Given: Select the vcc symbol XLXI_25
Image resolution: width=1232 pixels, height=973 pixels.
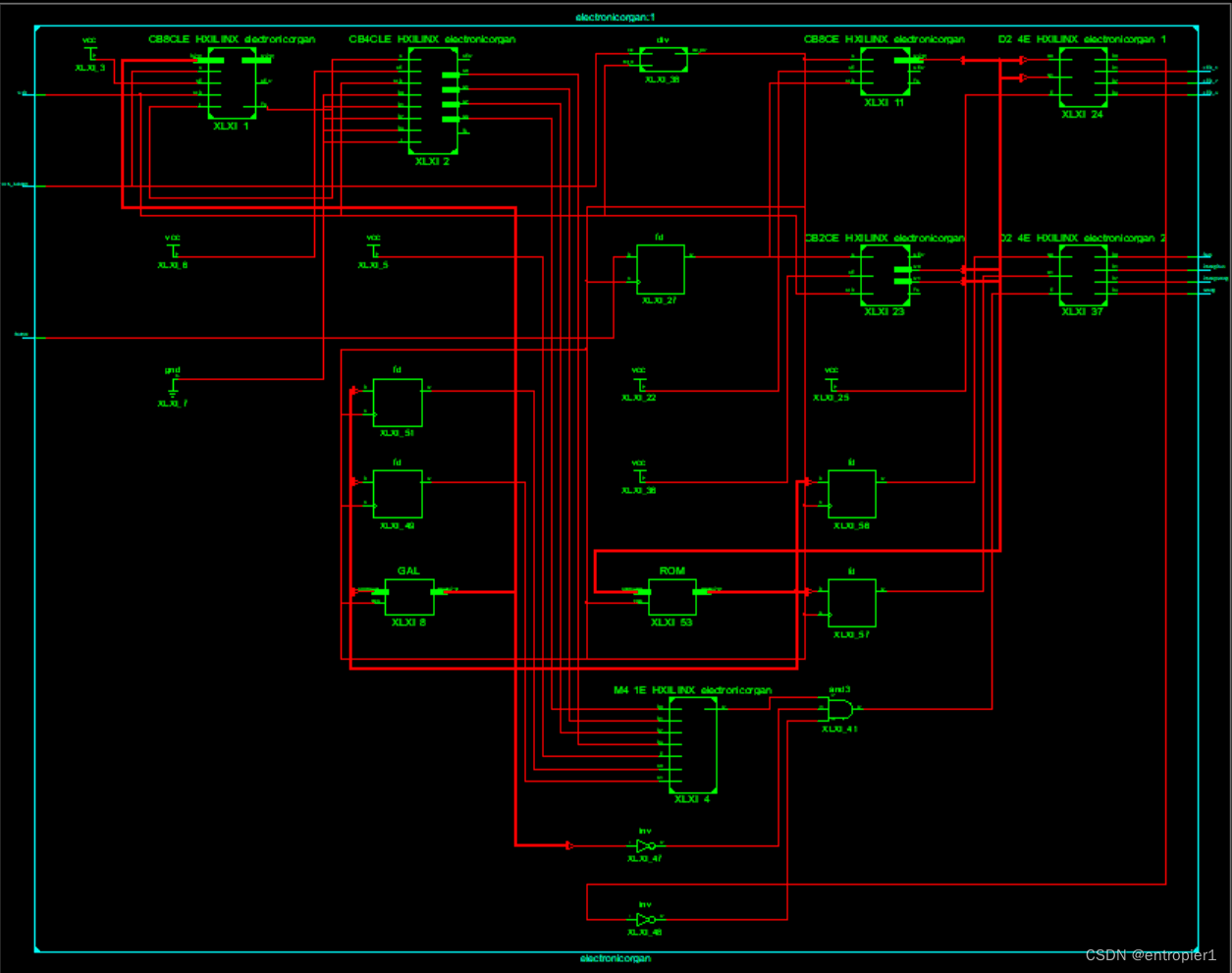Looking at the screenshot, I should 831,383.
